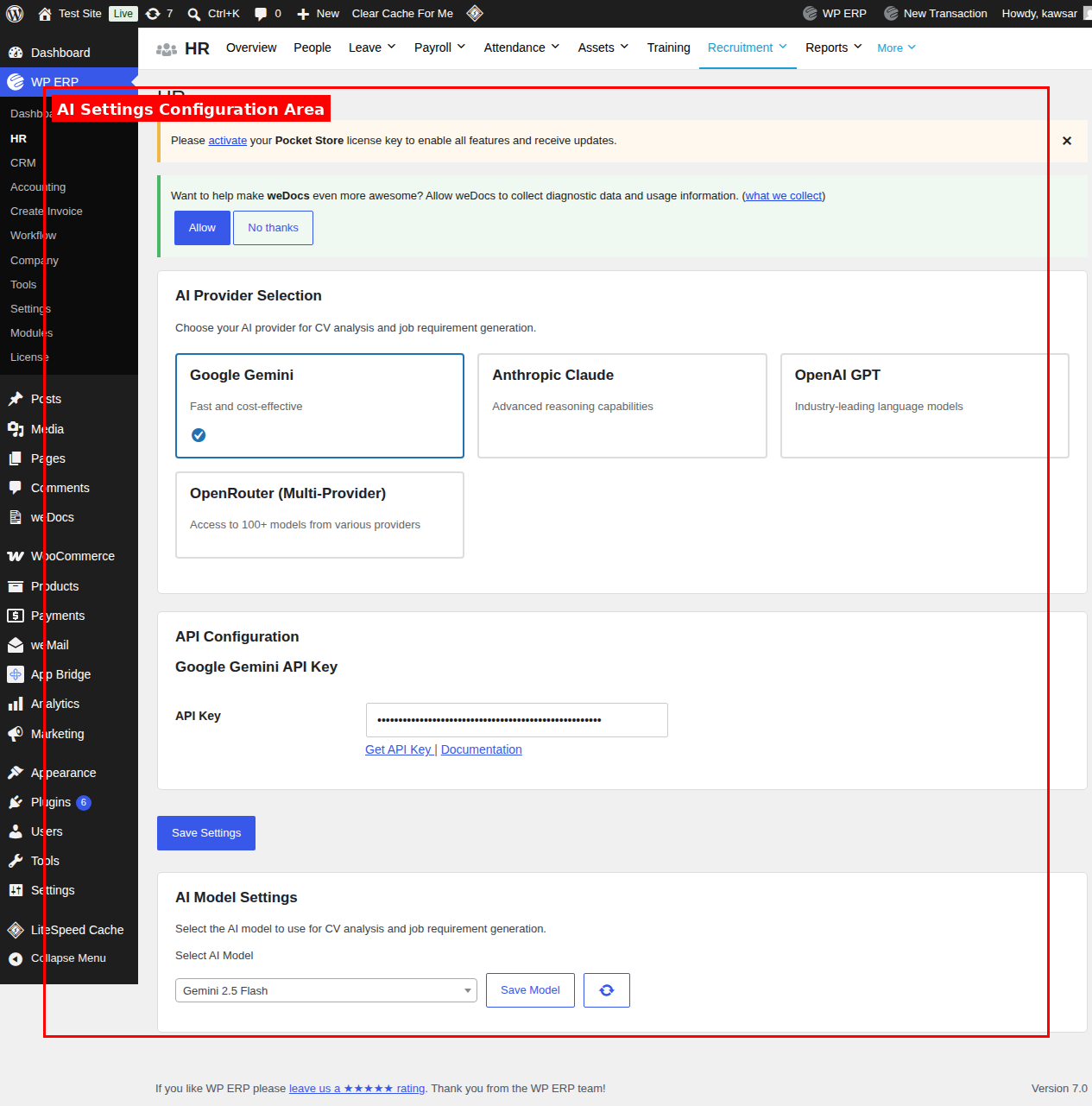The width and height of the screenshot is (1092, 1106).
Task: Click the Media sidebar icon
Action: point(16,429)
